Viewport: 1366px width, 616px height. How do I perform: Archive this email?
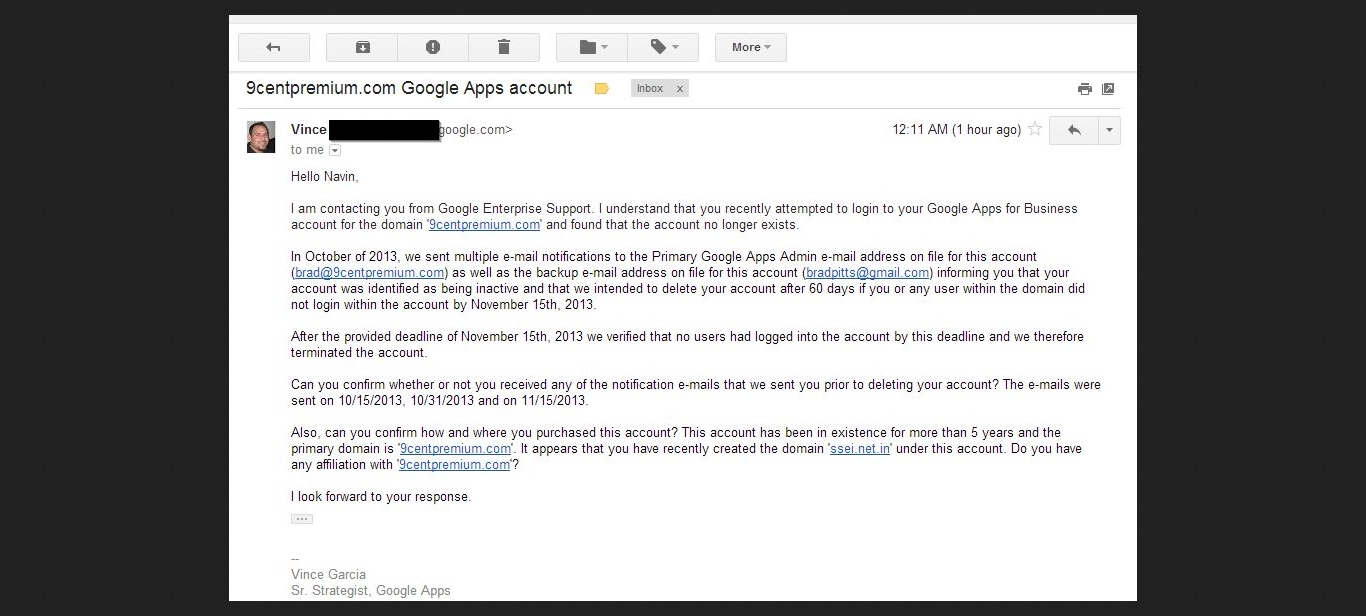coord(362,47)
